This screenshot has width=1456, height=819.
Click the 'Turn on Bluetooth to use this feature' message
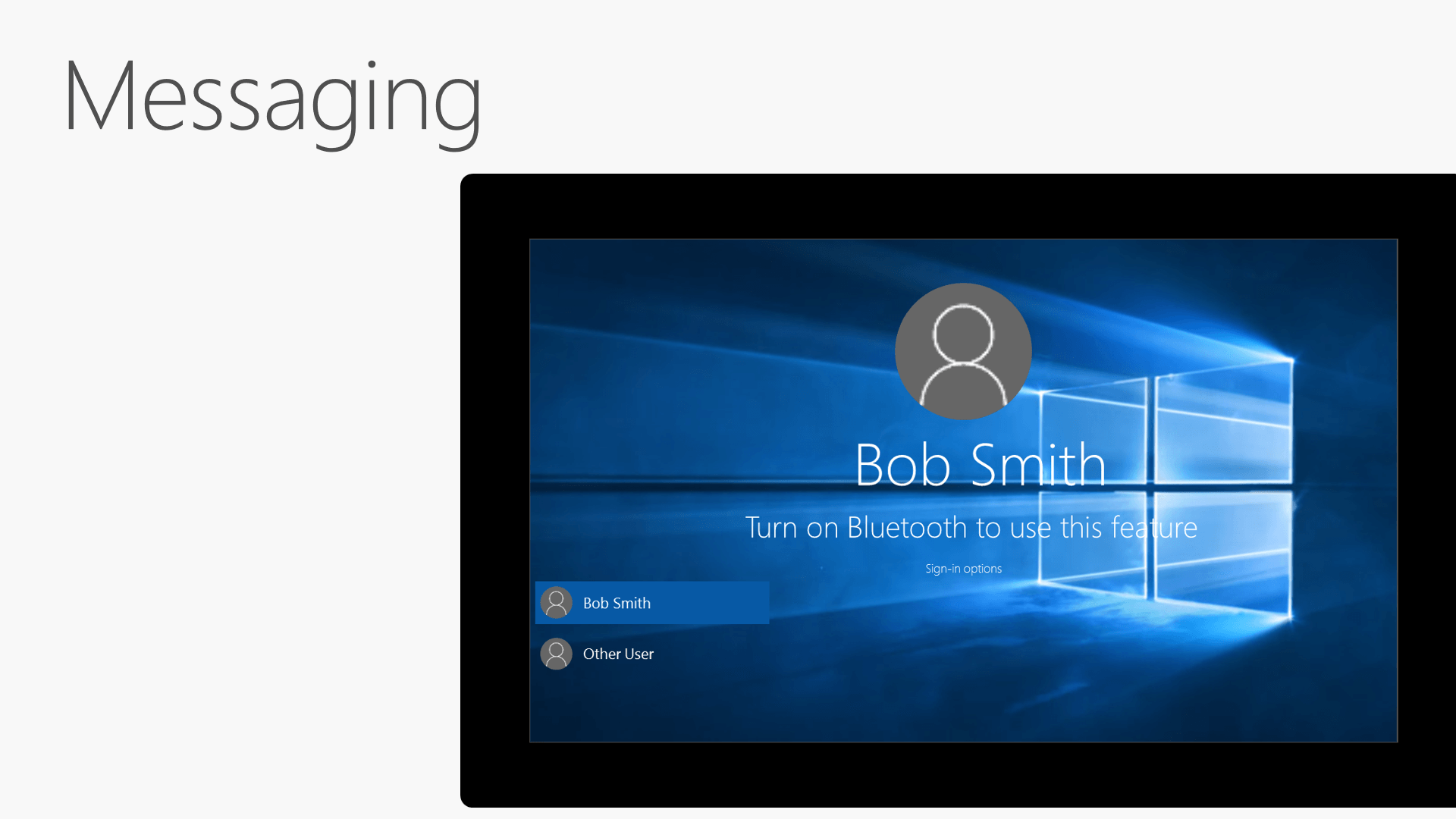[x=971, y=527]
